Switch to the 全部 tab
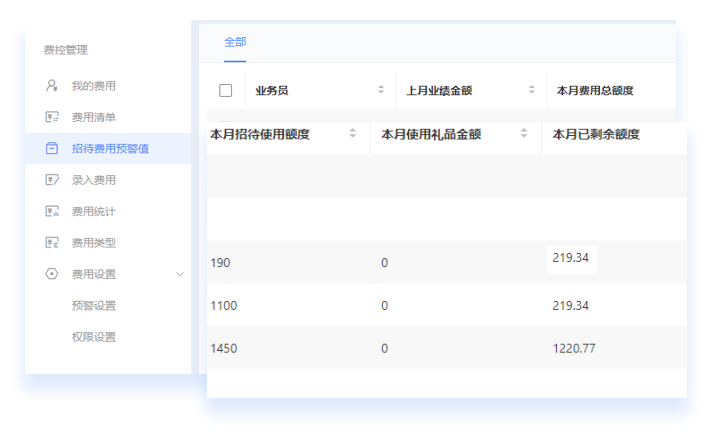The height and width of the screenshot is (434, 712). click(x=235, y=42)
